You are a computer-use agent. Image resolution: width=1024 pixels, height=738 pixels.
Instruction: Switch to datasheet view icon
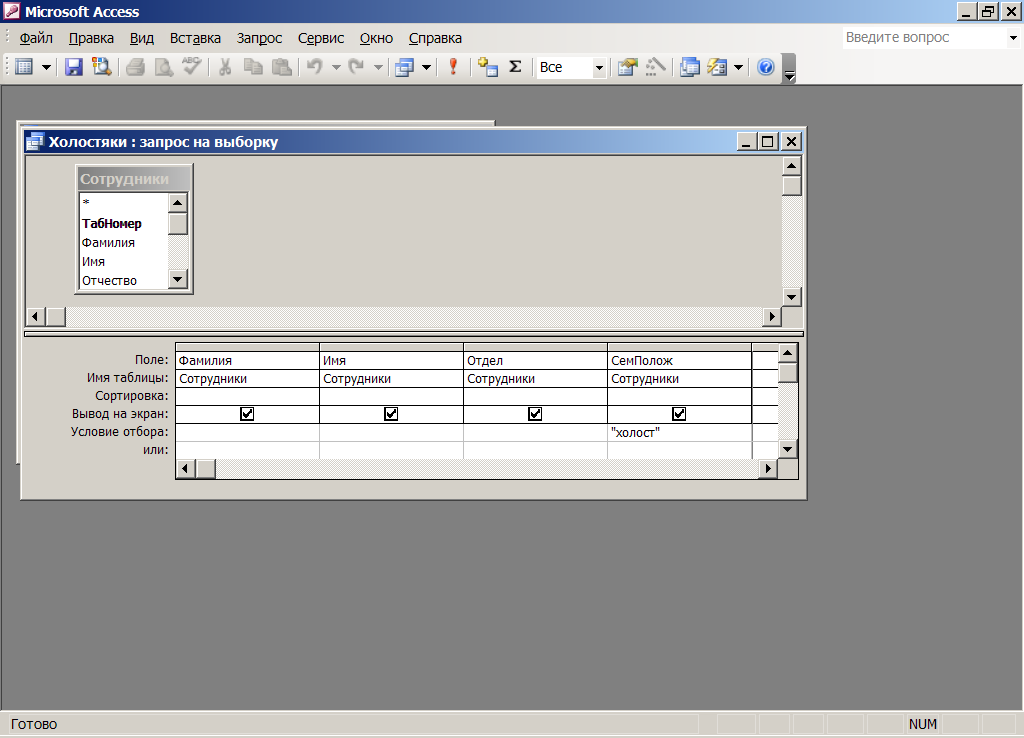click(24, 67)
